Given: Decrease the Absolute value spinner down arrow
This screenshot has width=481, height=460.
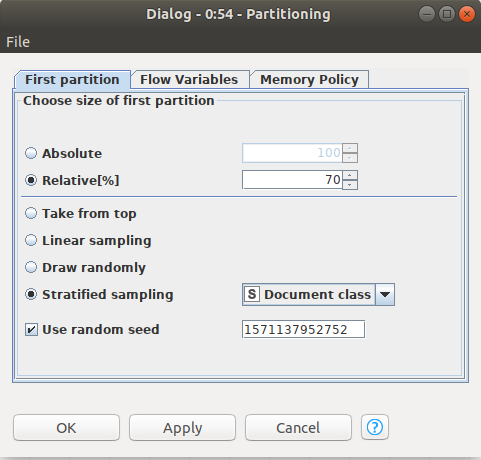Looking at the screenshot, I should pos(350,158).
